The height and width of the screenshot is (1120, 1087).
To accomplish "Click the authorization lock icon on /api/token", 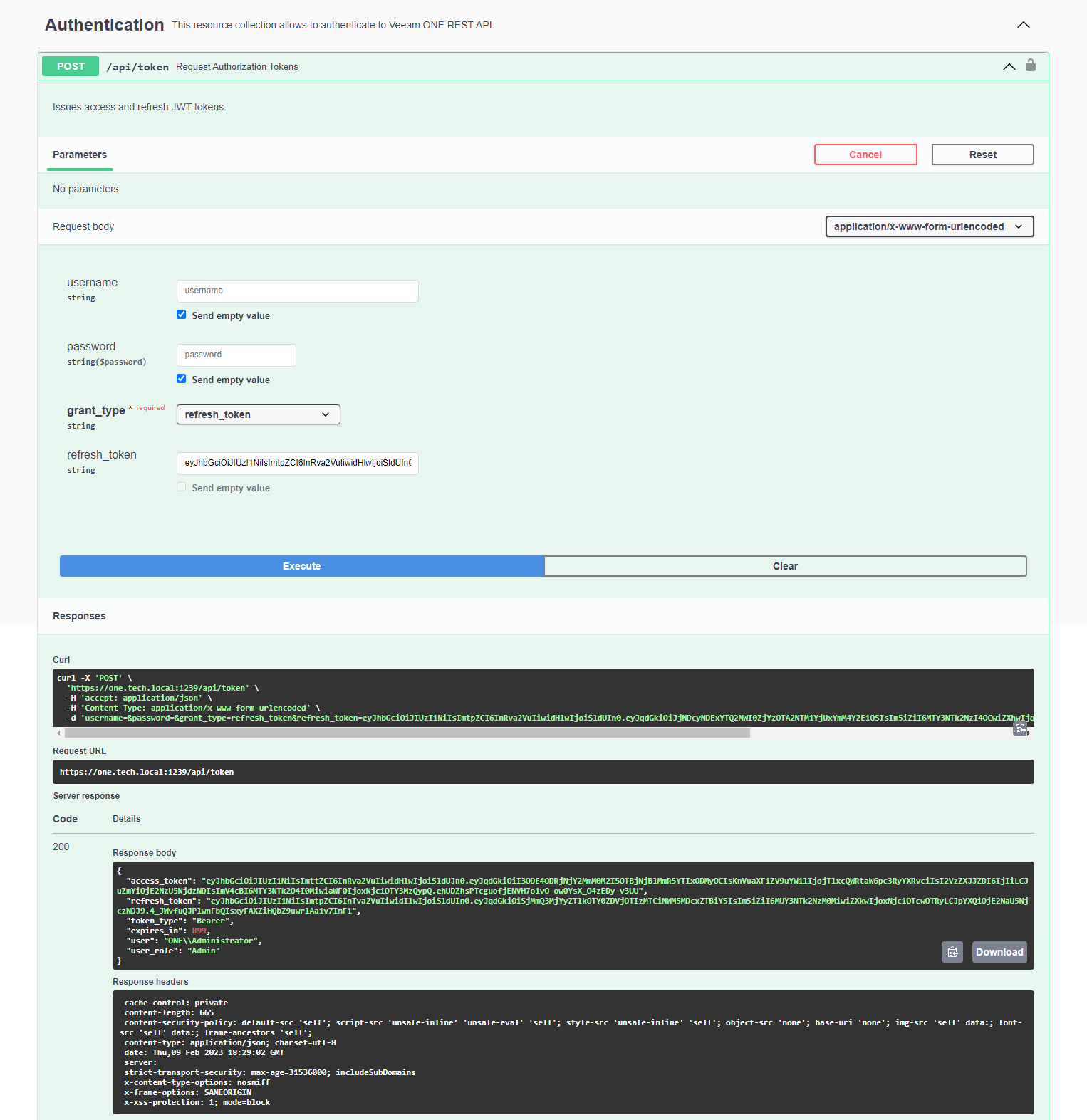I will point(1030,66).
